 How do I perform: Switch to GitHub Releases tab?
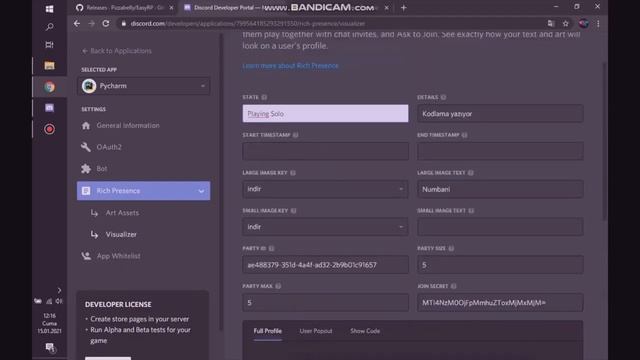click(x=124, y=8)
